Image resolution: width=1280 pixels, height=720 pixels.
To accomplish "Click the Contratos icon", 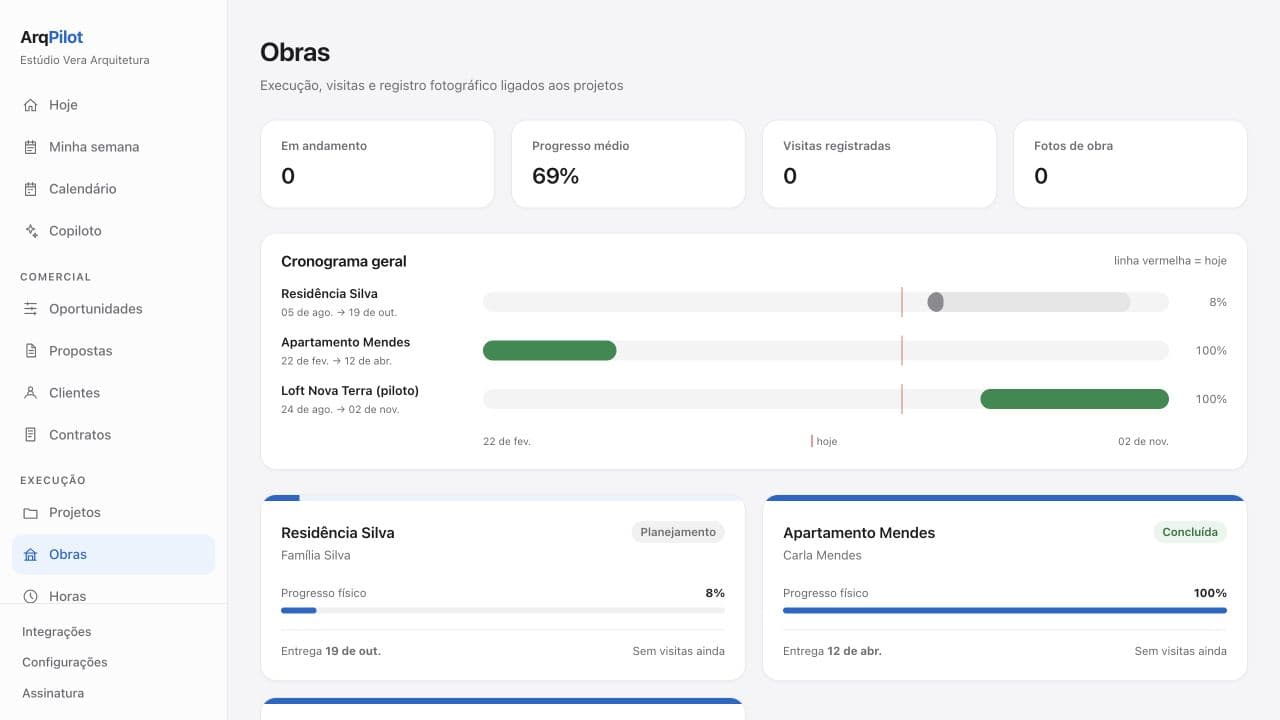I will 30,435.
